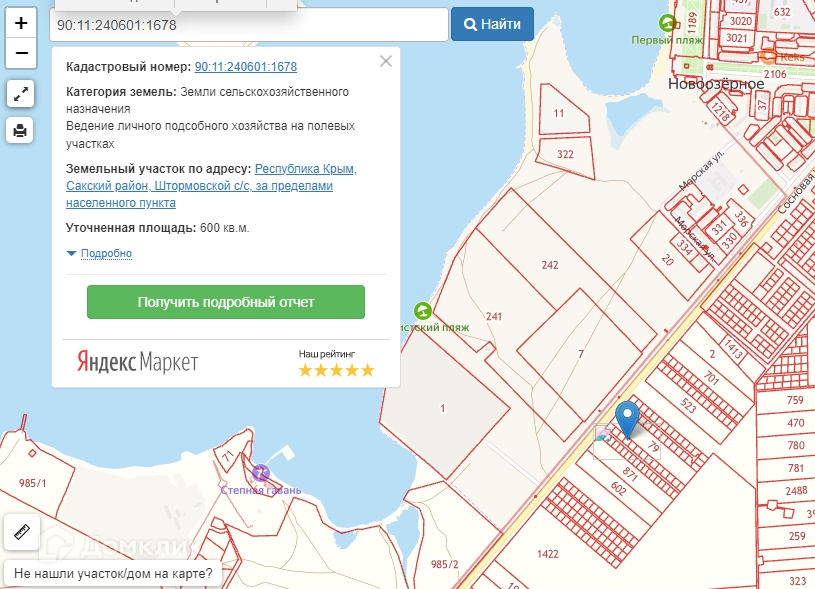The image size is (815, 589).
Task: Select the Первый пляж beach icon
Action: [667, 23]
